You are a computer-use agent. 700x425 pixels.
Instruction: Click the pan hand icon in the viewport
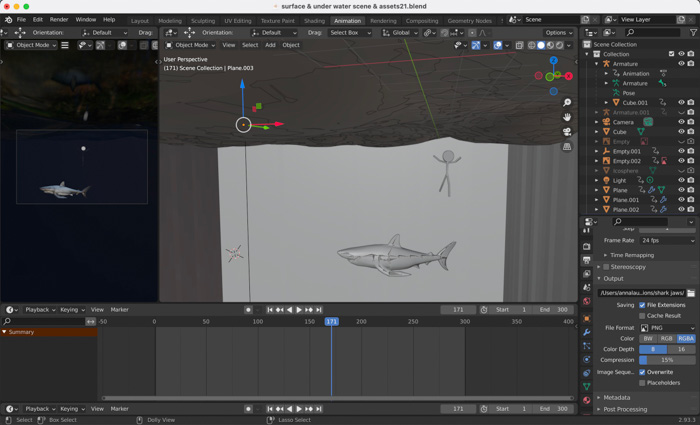click(x=567, y=117)
